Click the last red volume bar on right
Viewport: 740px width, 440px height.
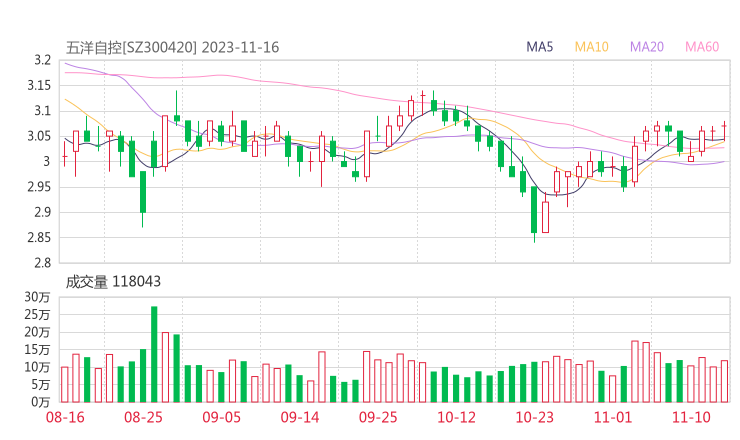coord(724,381)
